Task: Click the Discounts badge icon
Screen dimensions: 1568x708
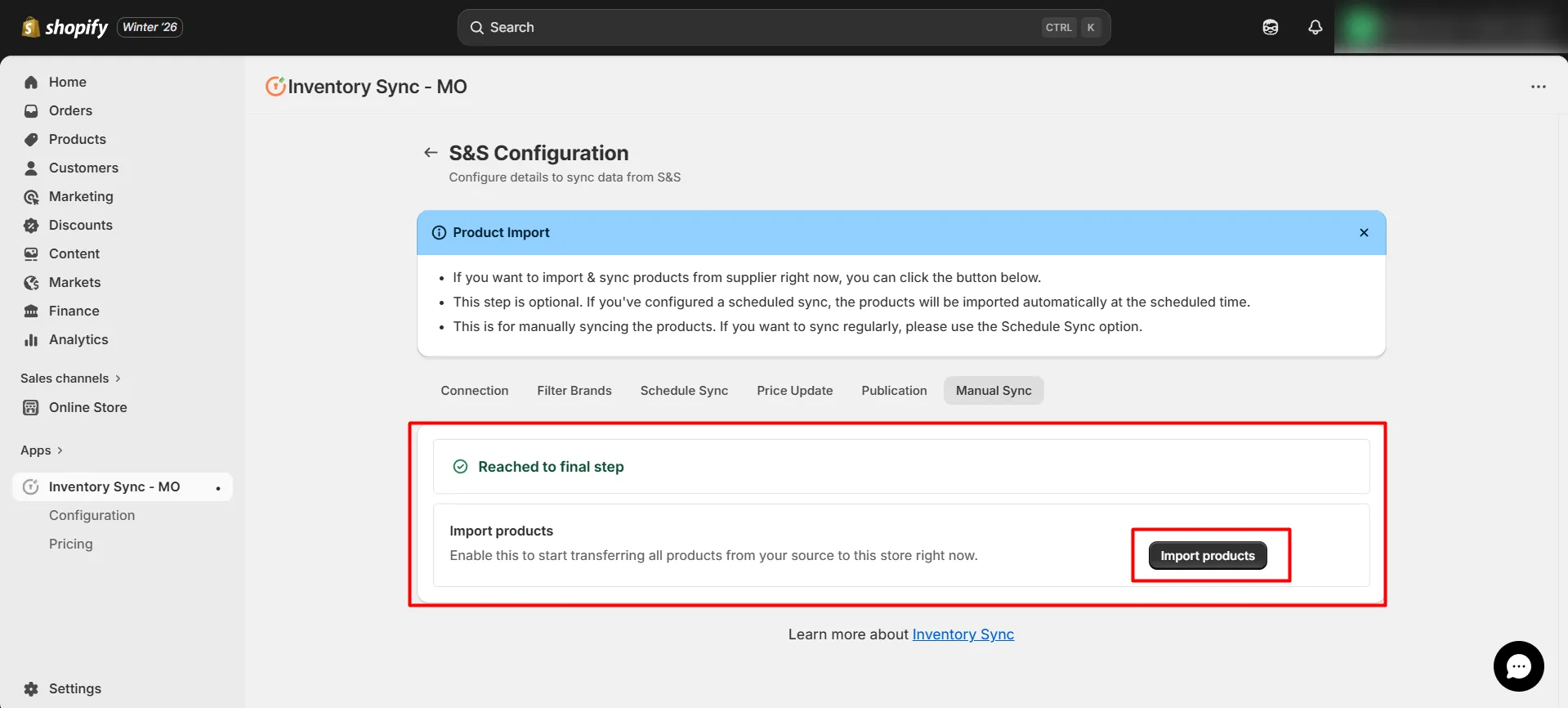Action: point(31,225)
